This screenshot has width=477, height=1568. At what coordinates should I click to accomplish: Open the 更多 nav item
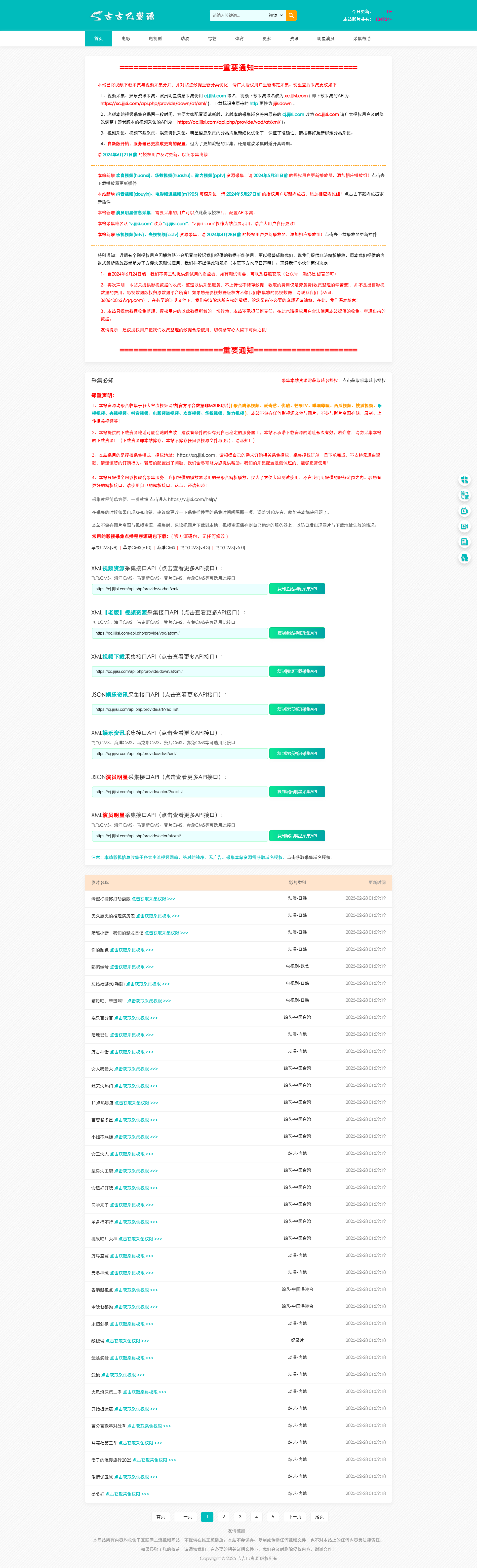(267, 38)
